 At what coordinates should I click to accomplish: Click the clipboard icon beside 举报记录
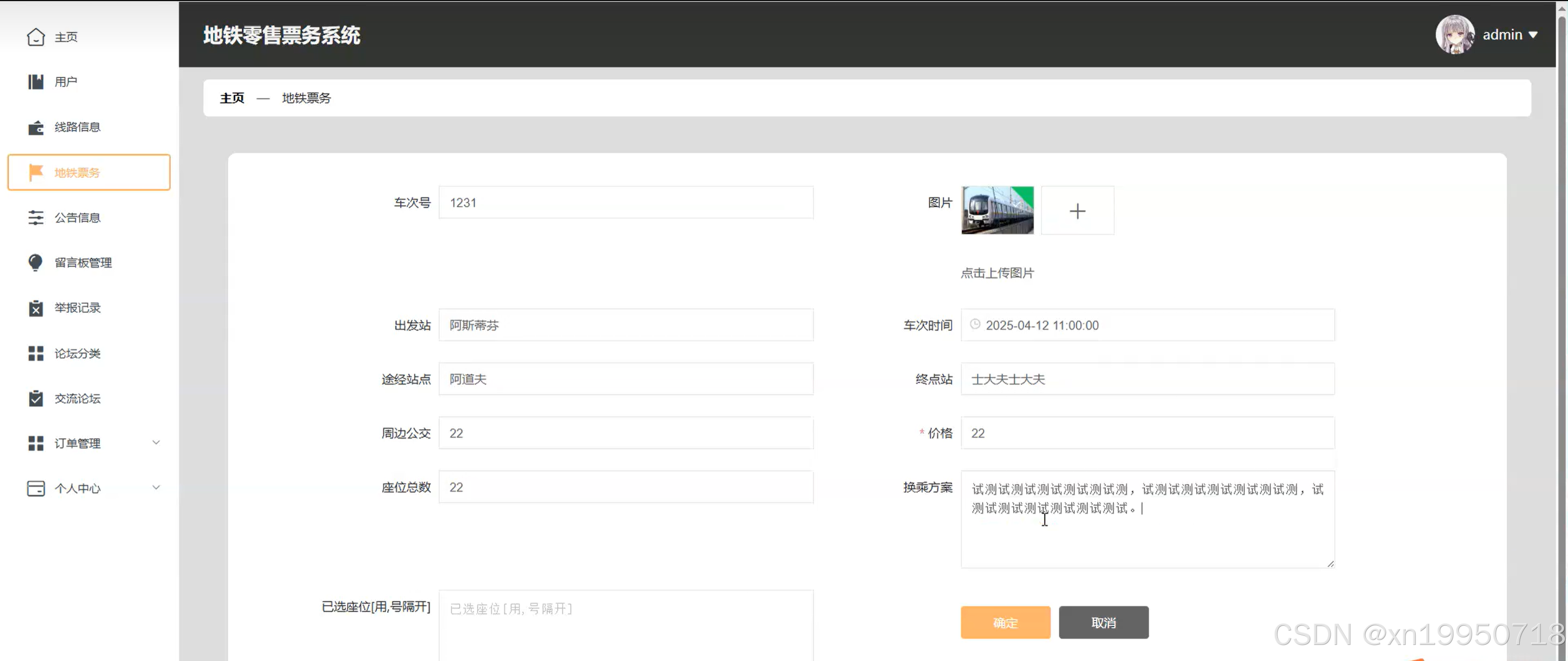pos(36,308)
